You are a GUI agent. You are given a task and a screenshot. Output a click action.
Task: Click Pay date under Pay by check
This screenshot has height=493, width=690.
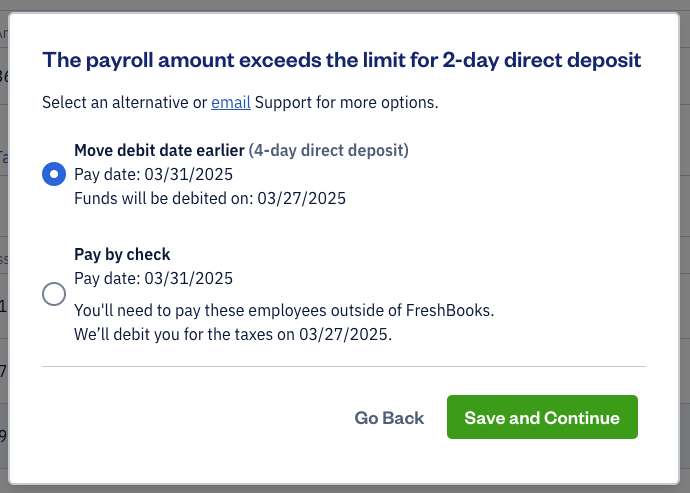tap(153, 278)
